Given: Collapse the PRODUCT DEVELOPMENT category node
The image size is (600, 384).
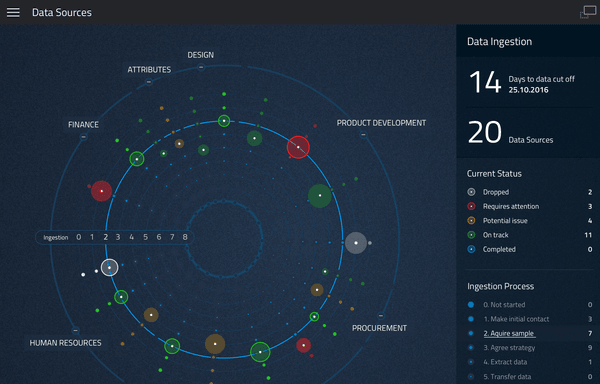Looking at the screenshot, I should 363,134.
